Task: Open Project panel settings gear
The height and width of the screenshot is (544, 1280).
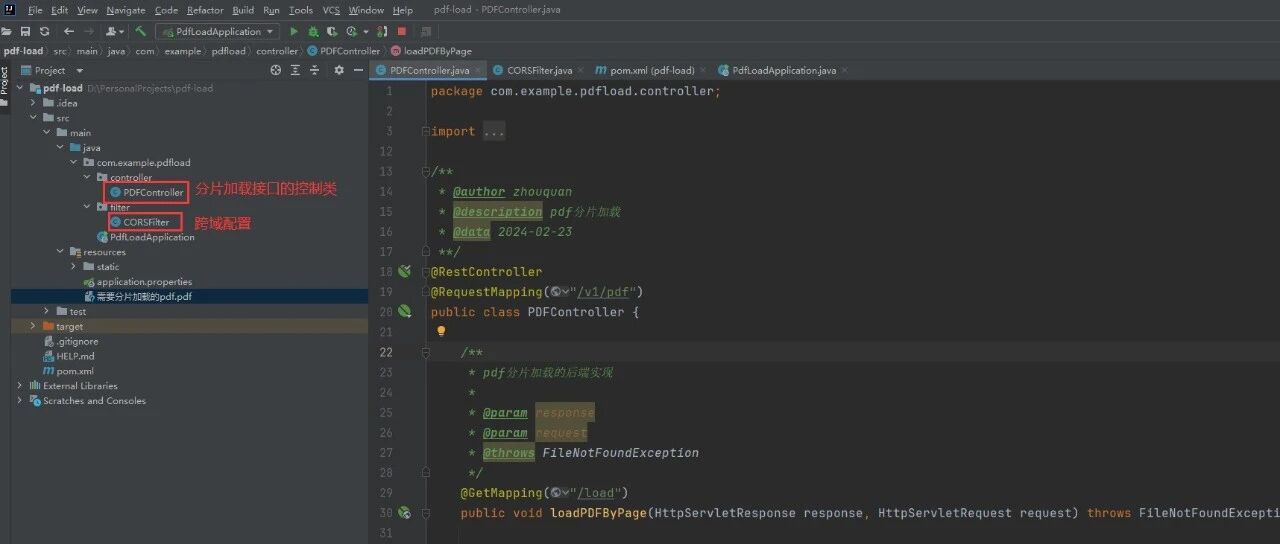Action: 338,70
